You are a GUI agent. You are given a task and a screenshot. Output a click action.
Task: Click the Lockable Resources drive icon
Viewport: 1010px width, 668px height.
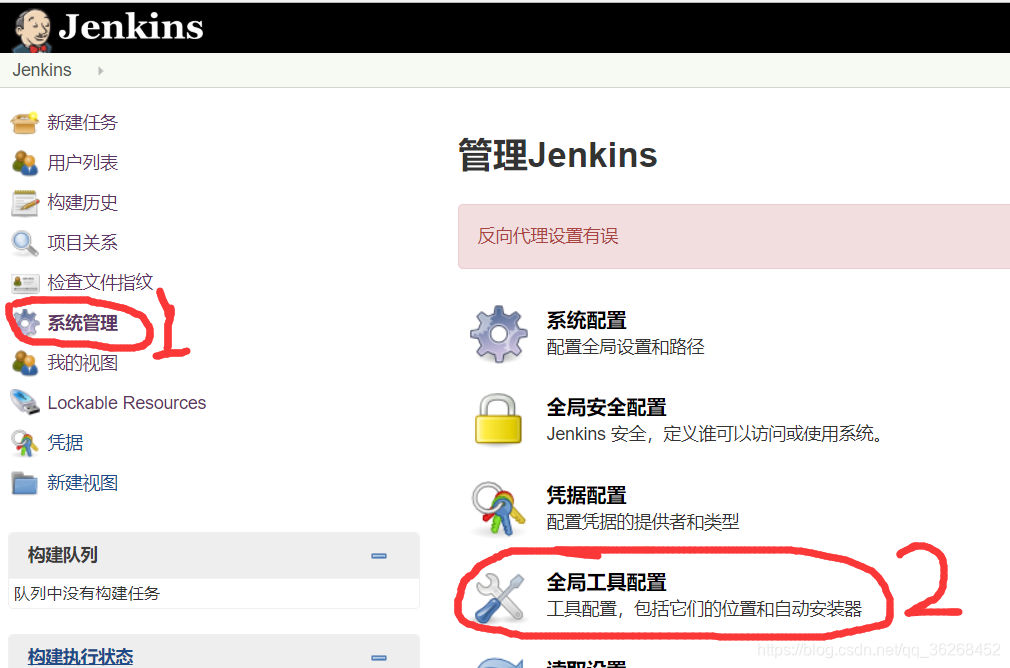pyautogui.click(x=24, y=403)
